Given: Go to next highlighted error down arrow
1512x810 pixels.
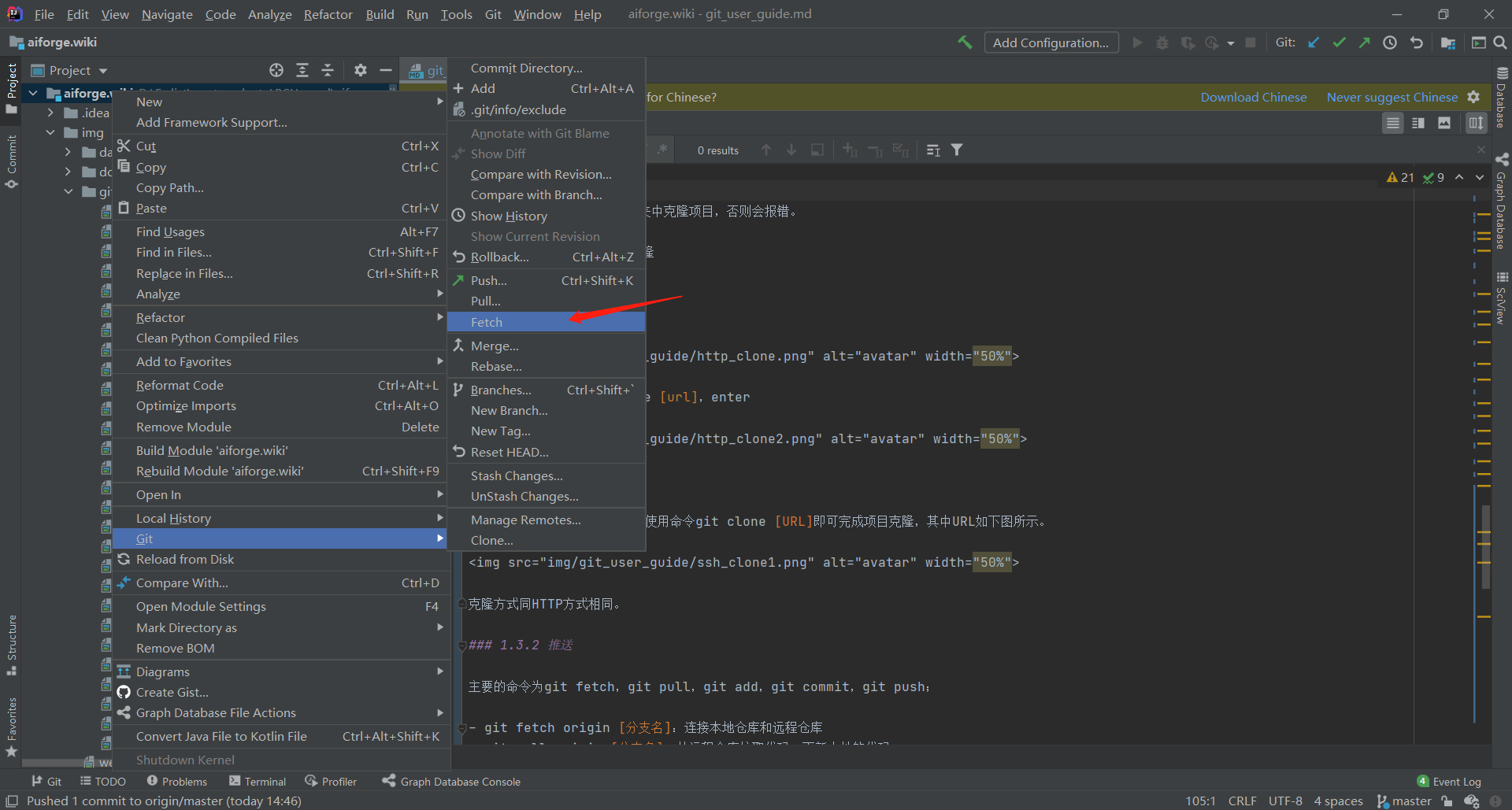Looking at the screenshot, I should coord(1480,177).
